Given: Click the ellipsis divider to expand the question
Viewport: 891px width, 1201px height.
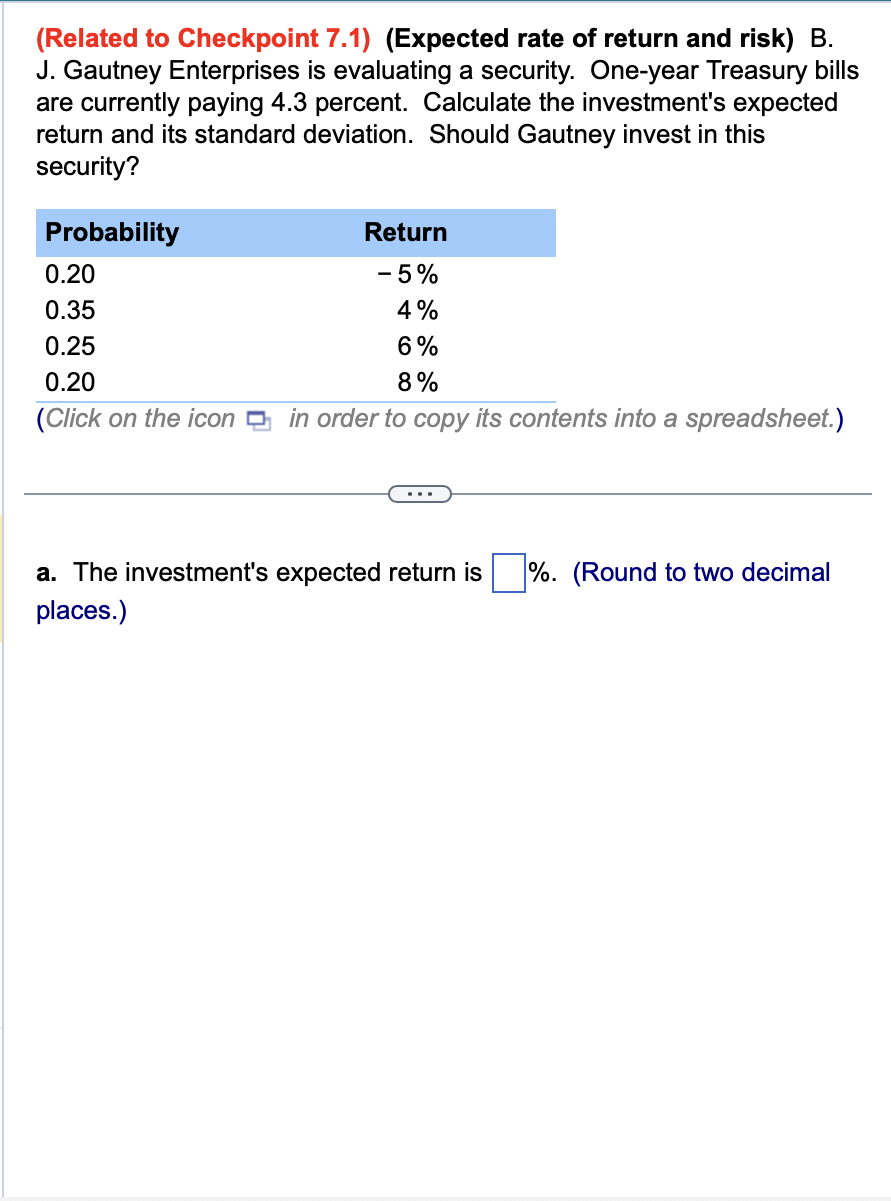Looking at the screenshot, I should point(421,493).
